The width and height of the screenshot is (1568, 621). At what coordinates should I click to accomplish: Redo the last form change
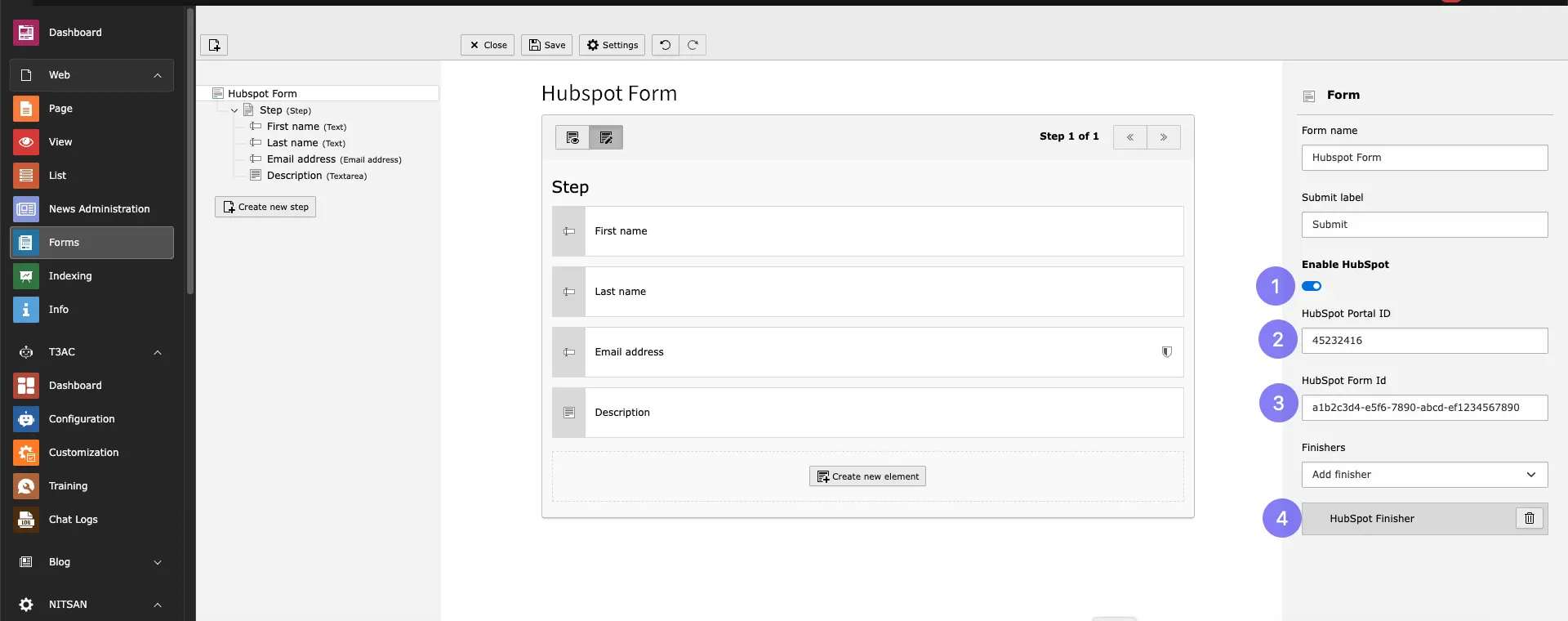[693, 45]
